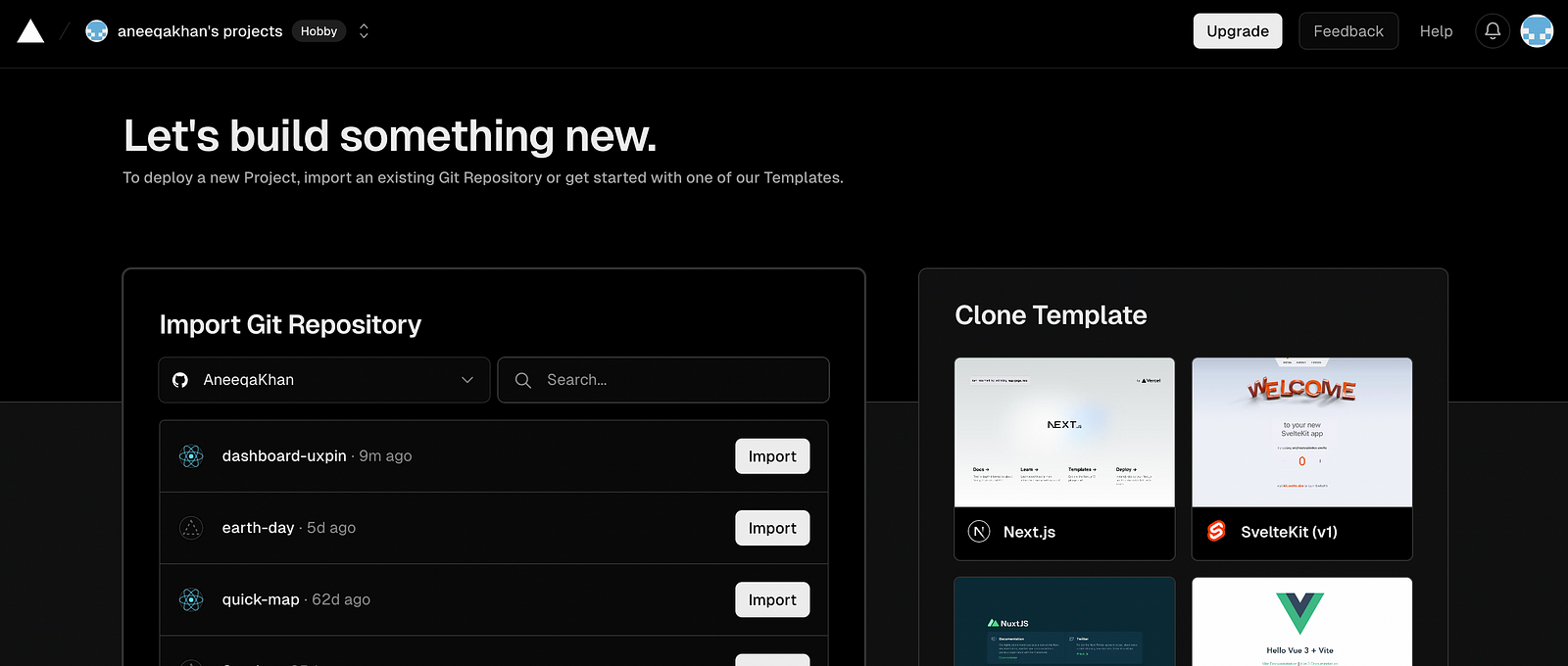Image resolution: width=1568 pixels, height=666 pixels.
Task: Expand the team switcher chevrons
Action: click(364, 31)
